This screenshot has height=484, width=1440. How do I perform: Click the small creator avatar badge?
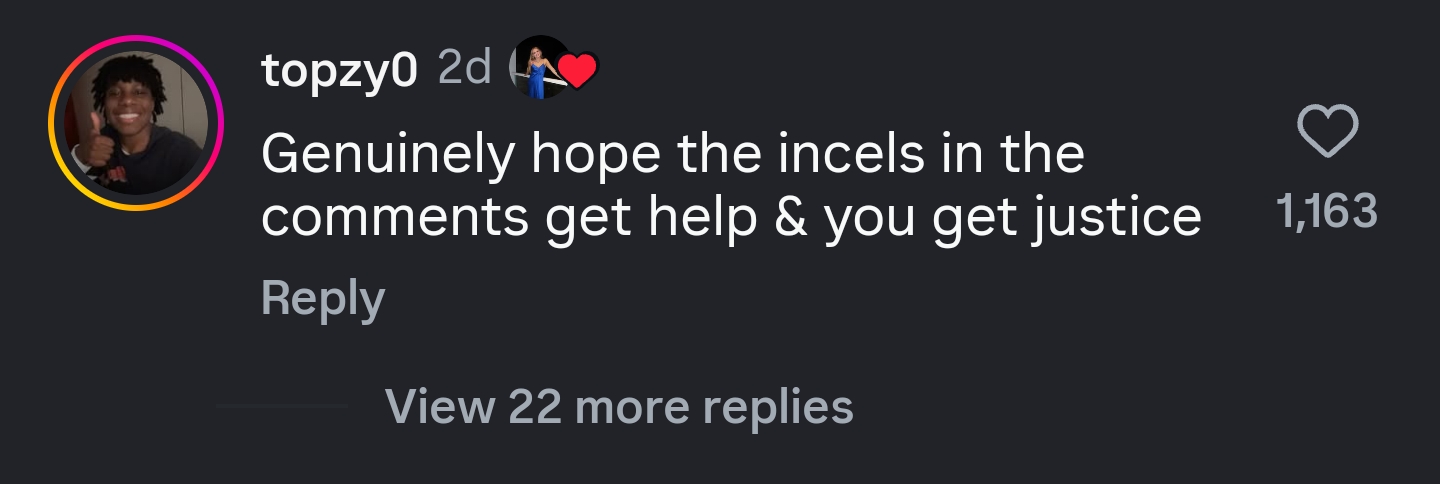(x=538, y=68)
